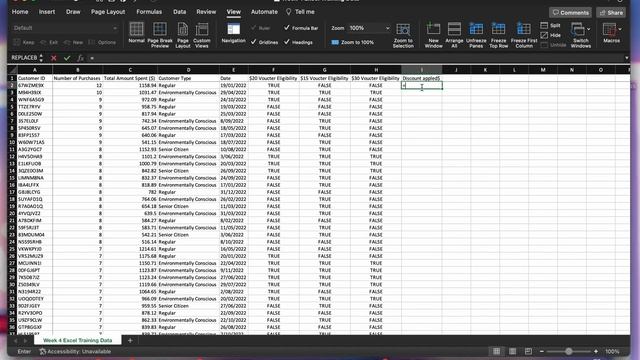Hide the current window

click(x=551, y=35)
